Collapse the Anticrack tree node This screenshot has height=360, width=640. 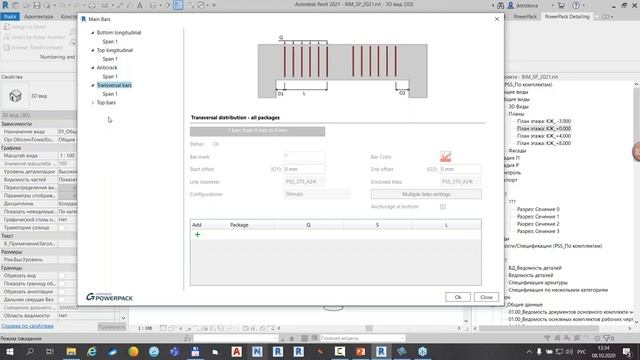[93, 68]
